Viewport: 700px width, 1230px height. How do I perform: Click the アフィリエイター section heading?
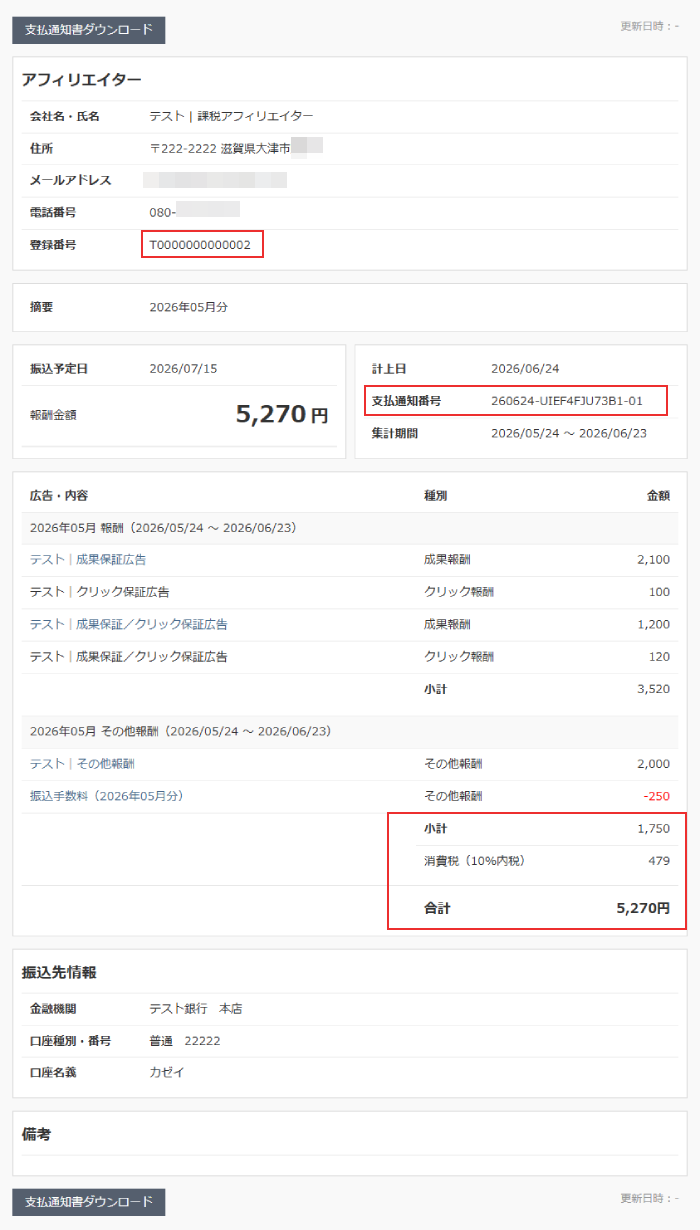click(x=81, y=80)
